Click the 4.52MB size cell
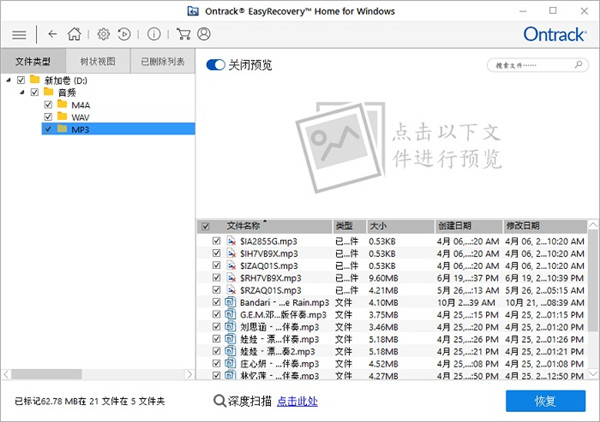Image resolution: width=600 pixels, height=422 pixels. [383, 364]
